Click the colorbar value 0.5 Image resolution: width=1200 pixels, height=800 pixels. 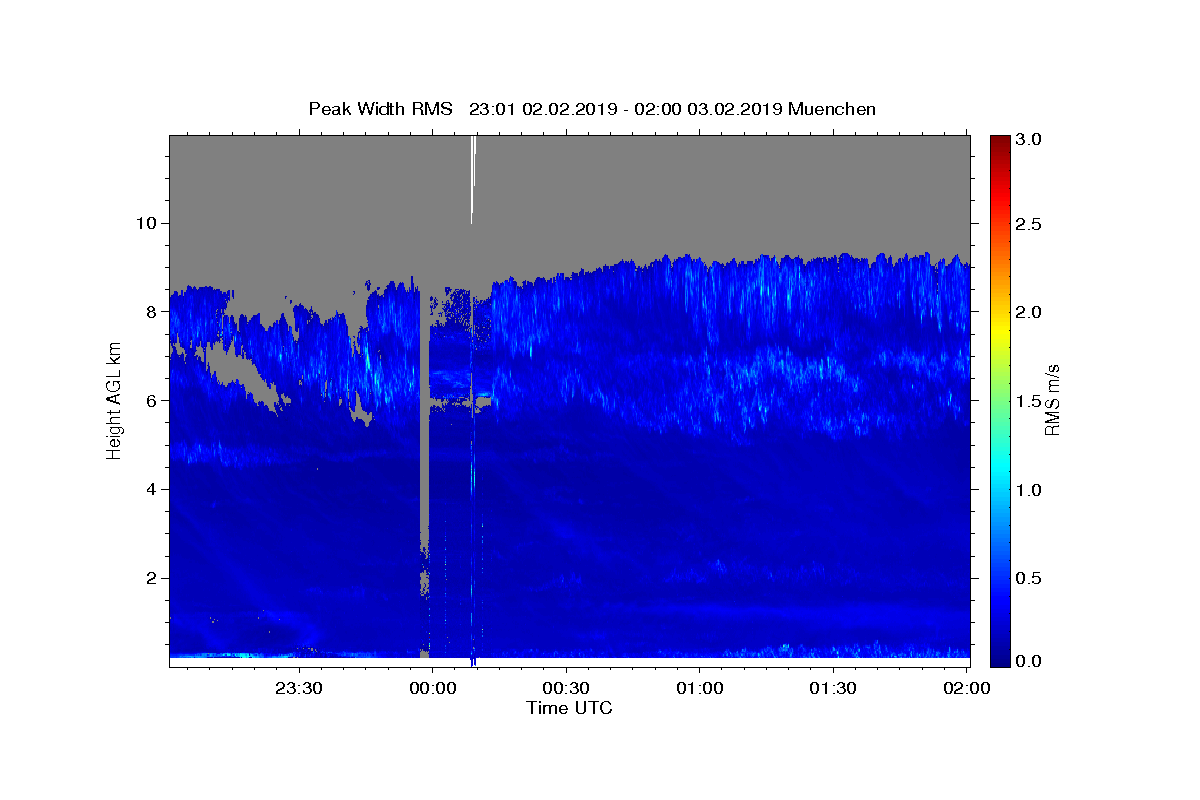[x=1030, y=578]
